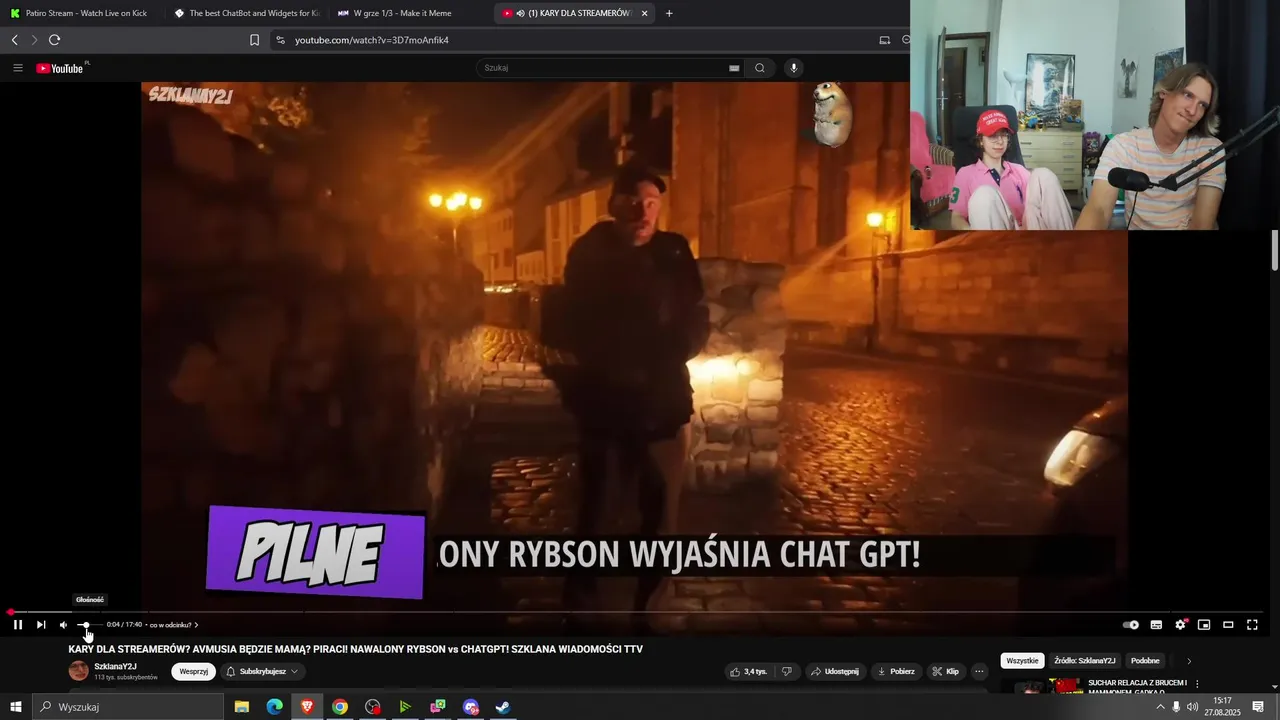The width and height of the screenshot is (1280, 720).
Task: Show next filter chips arrow
Action: (x=1189, y=661)
